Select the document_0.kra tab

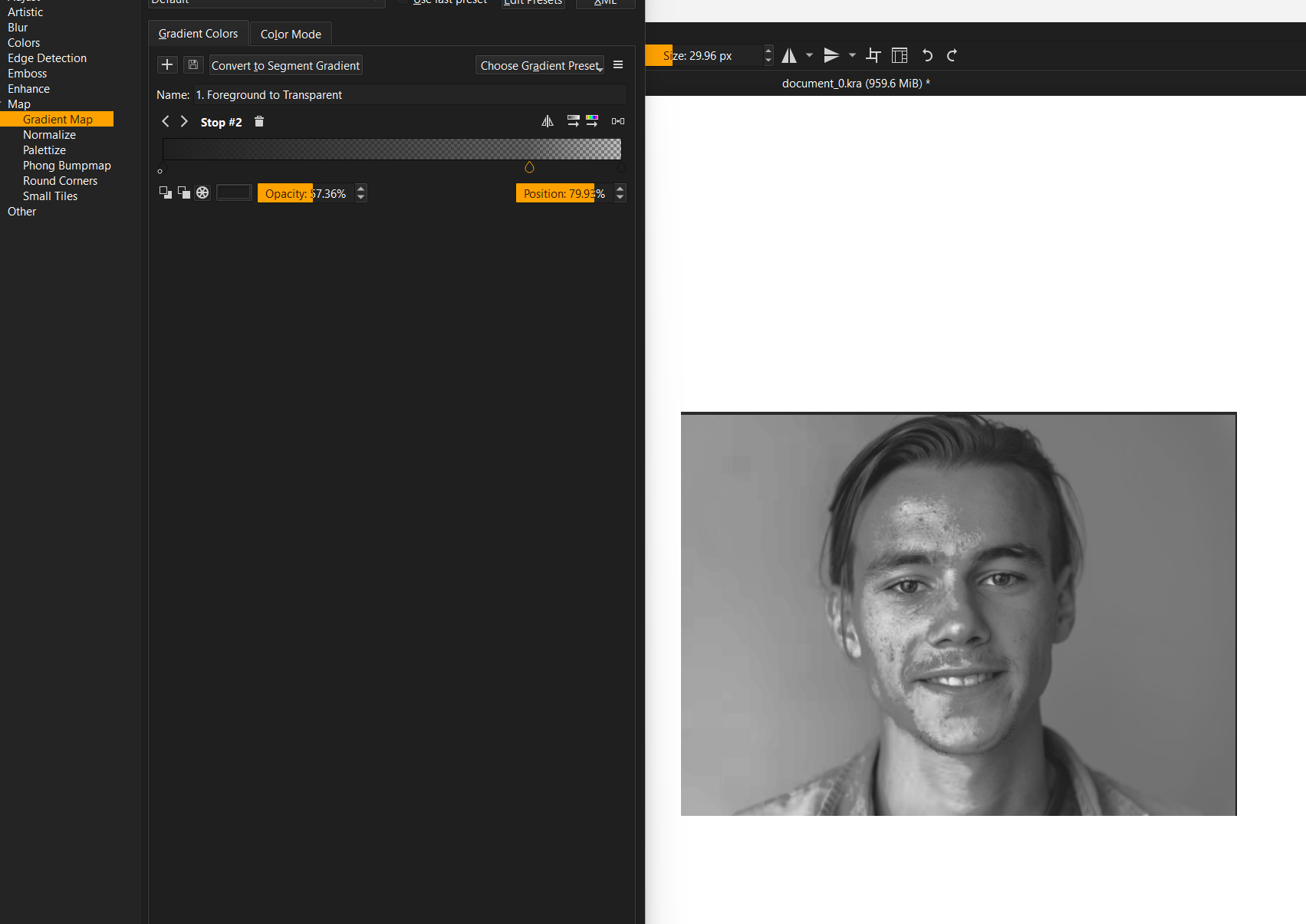856,84
